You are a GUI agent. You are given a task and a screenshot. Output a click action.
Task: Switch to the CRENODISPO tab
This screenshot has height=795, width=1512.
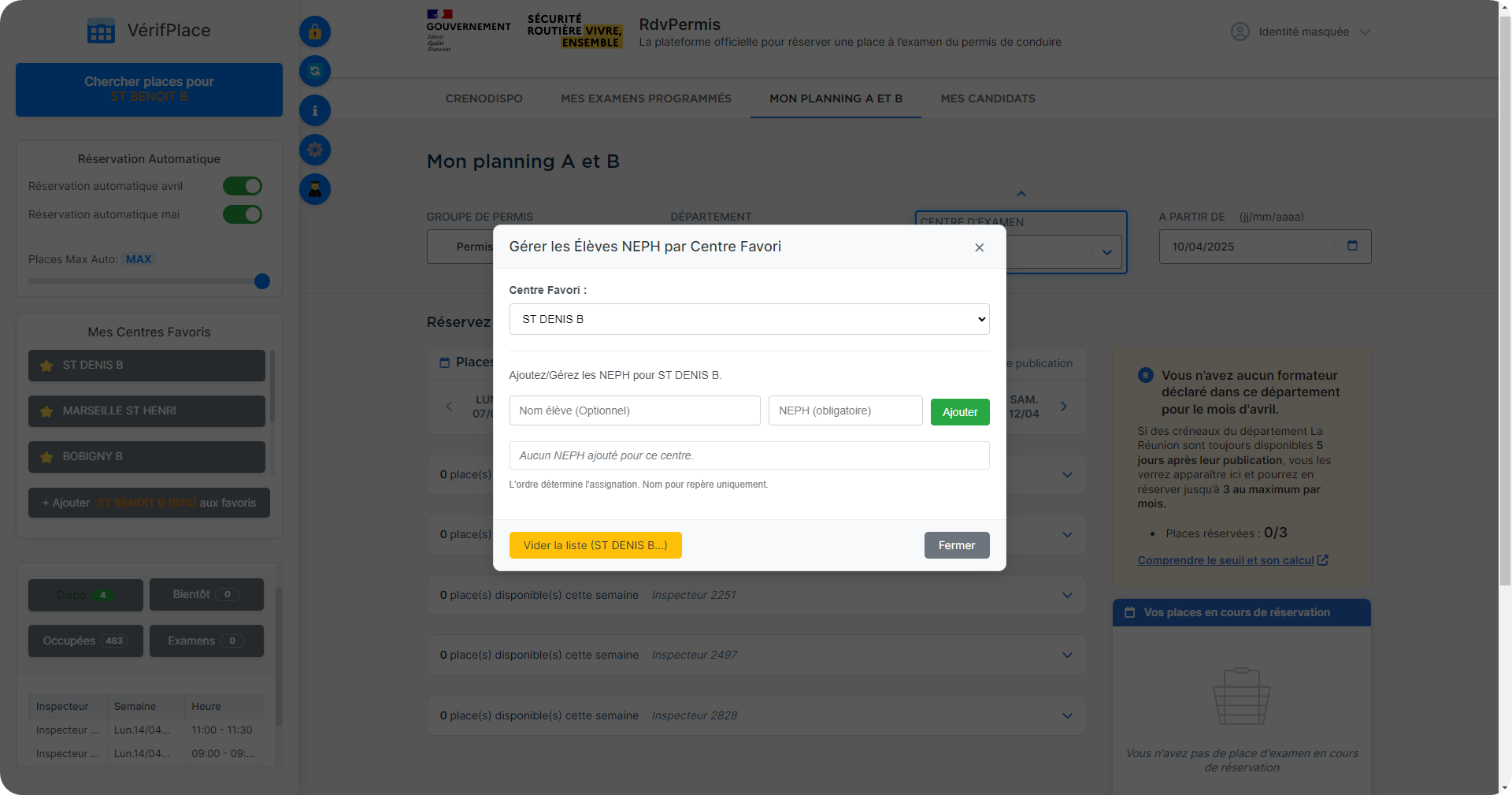click(x=484, y=98)
